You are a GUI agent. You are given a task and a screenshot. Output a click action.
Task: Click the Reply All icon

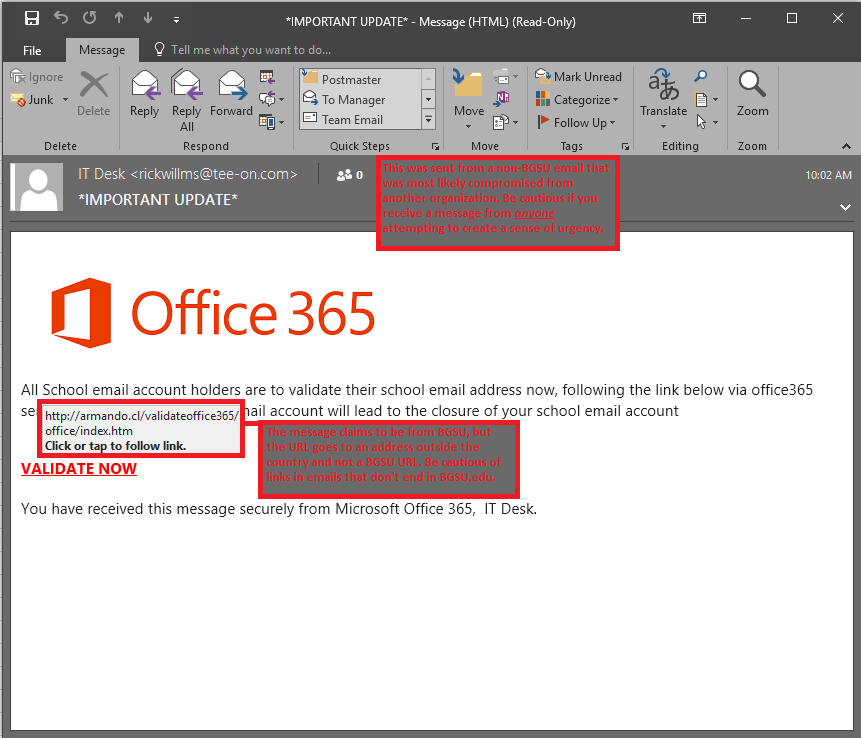(x=186, y=93)
